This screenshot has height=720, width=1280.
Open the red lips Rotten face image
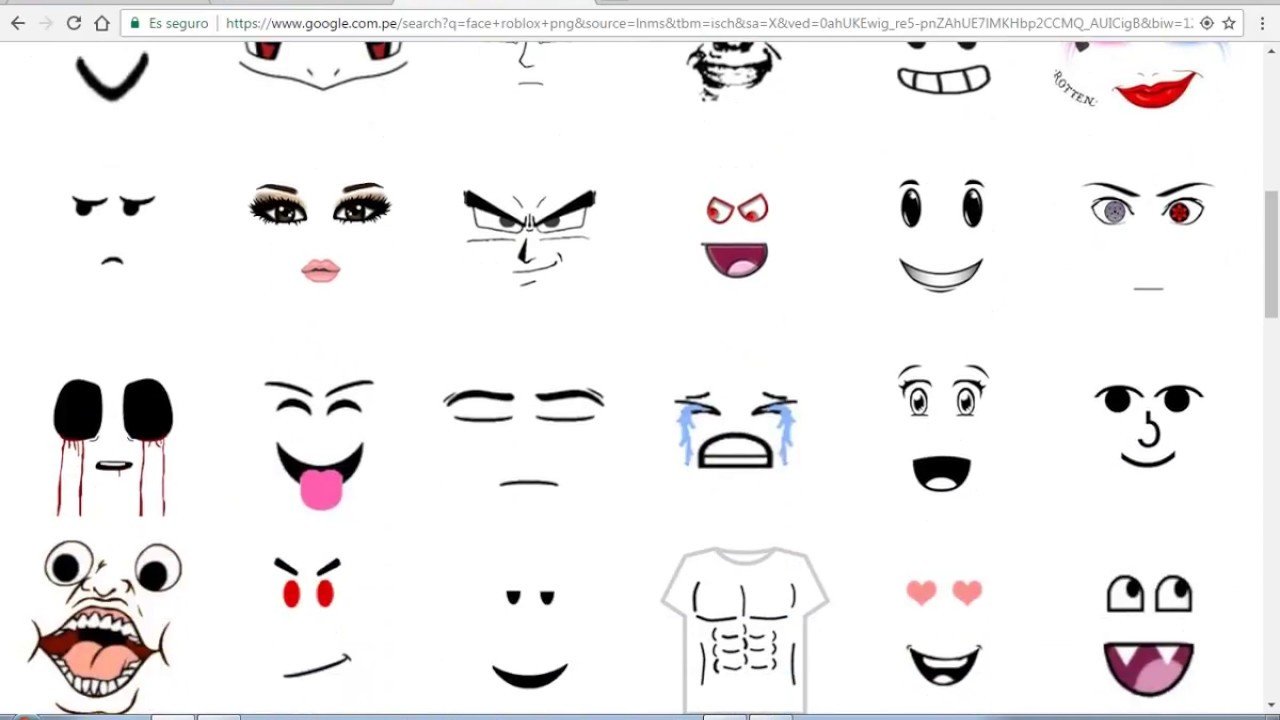click(1140, 77)
